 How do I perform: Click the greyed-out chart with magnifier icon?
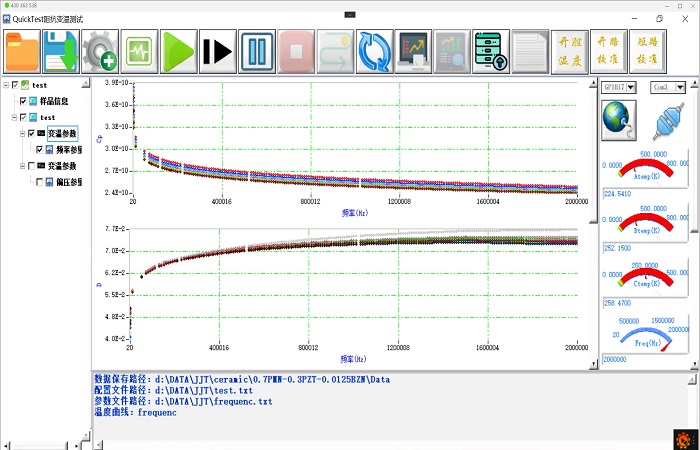coord(452,51)
